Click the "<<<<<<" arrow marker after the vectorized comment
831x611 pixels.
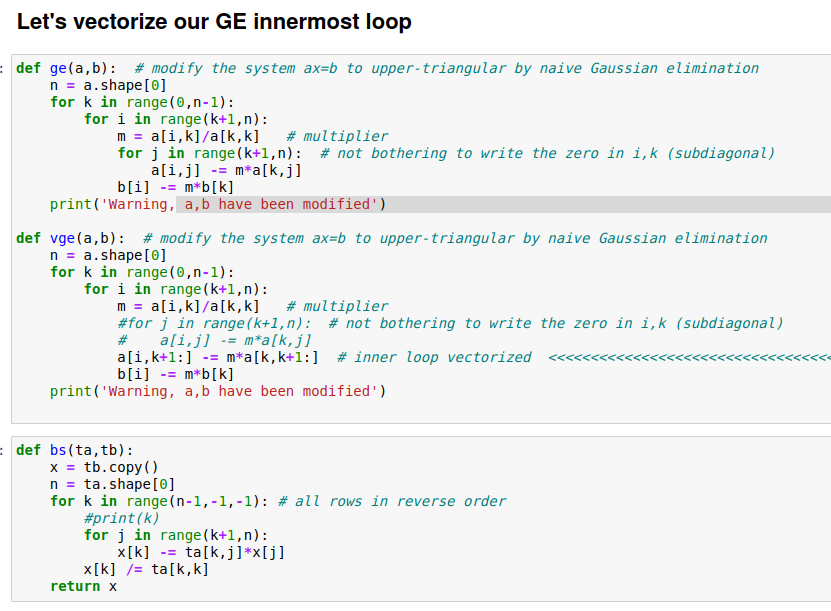pyautogui.click(x=689, y=357)
